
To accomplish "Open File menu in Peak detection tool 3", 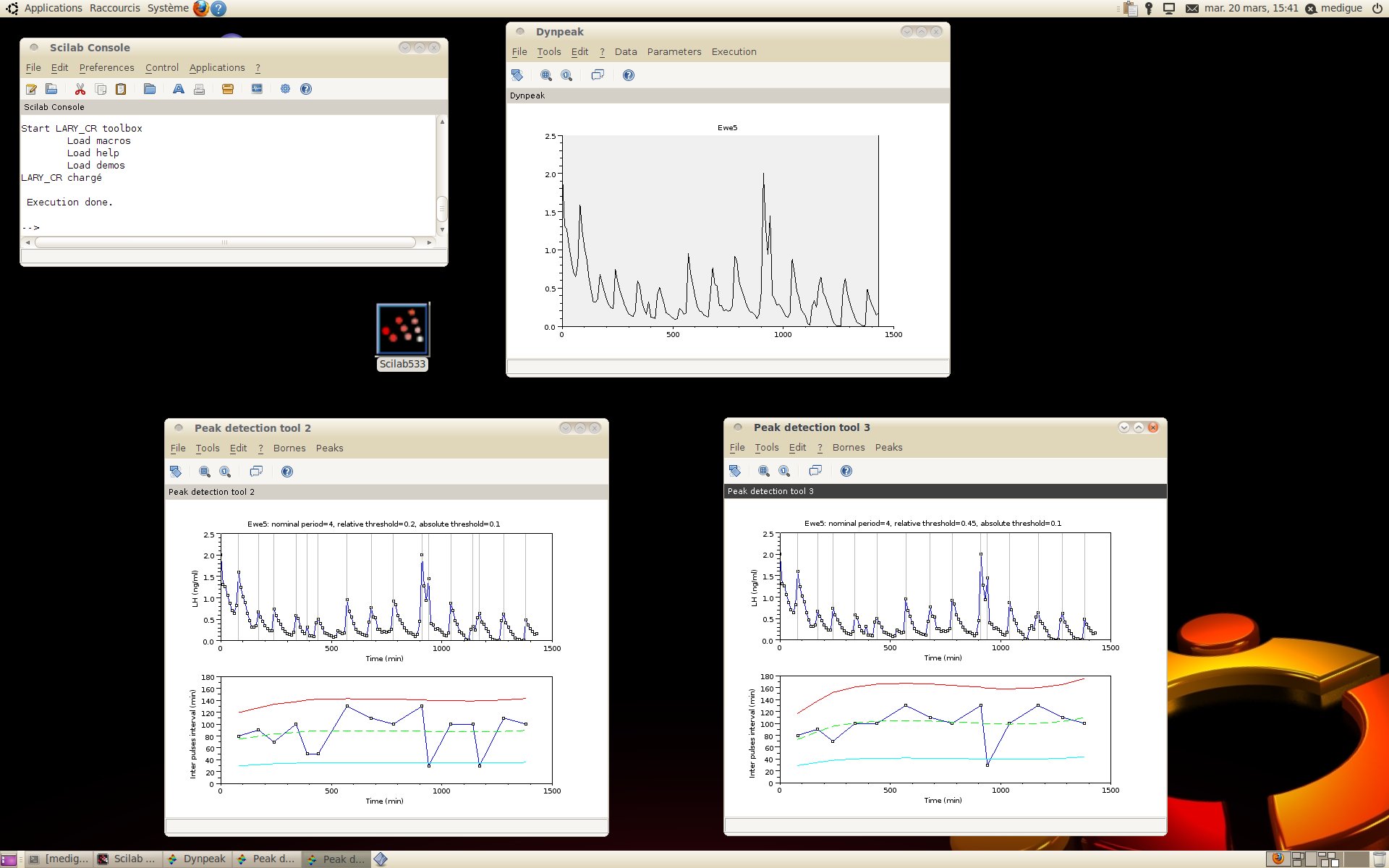I will (x=737, y=448).
